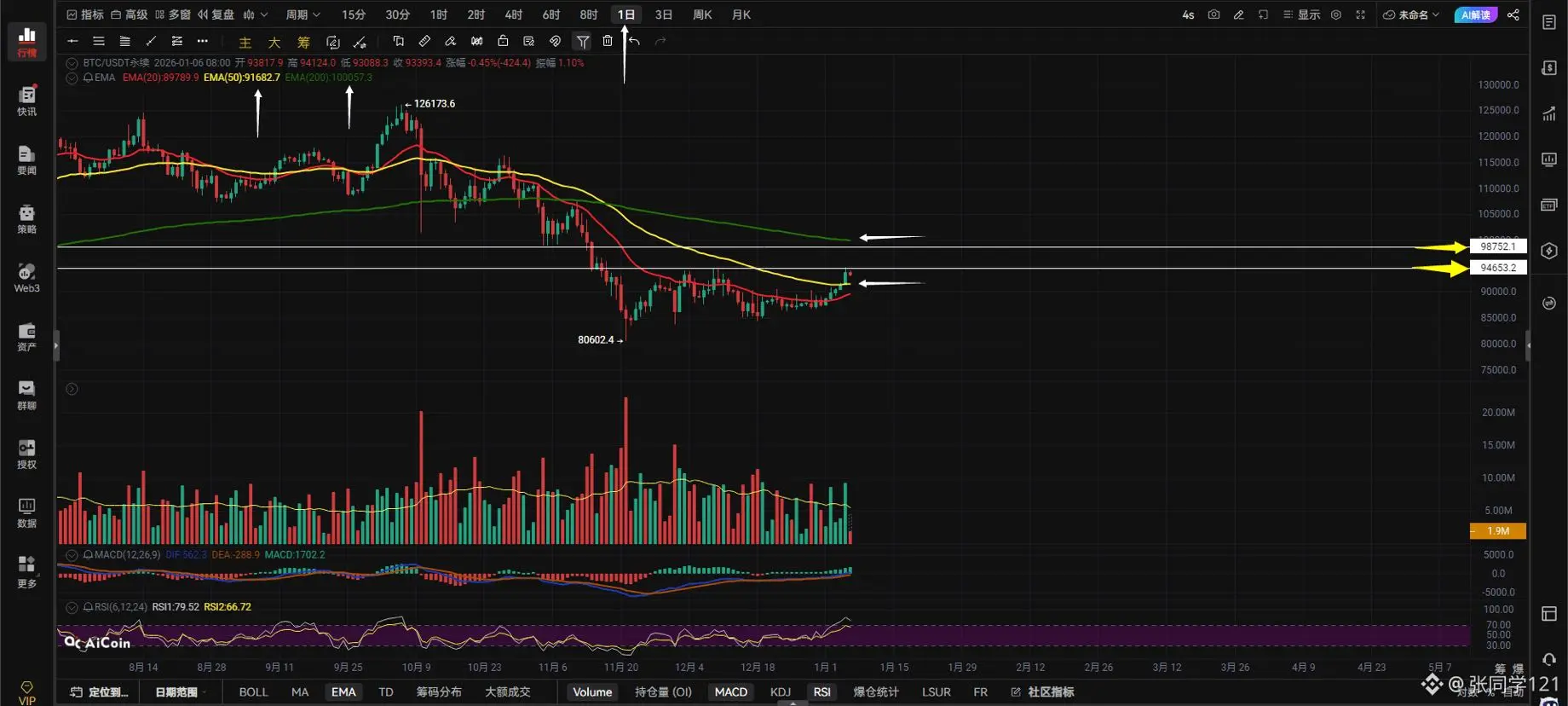This screenshot has height=706, width=1568.
Task: Switch to the 周K weekly timeframe
Action: tap(702, 14)
